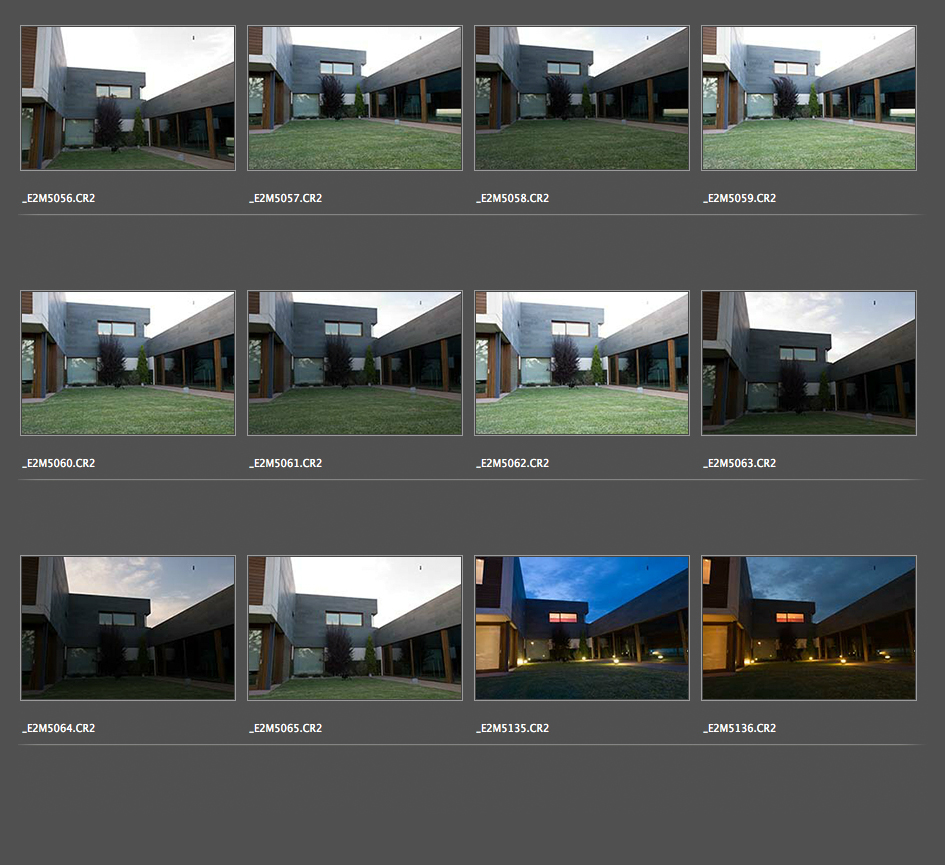Image resolution: width=945 pixels, height=865 pixels.
Task: Click the _E2M5059.CR2 filename text
Action: (740, 199)
